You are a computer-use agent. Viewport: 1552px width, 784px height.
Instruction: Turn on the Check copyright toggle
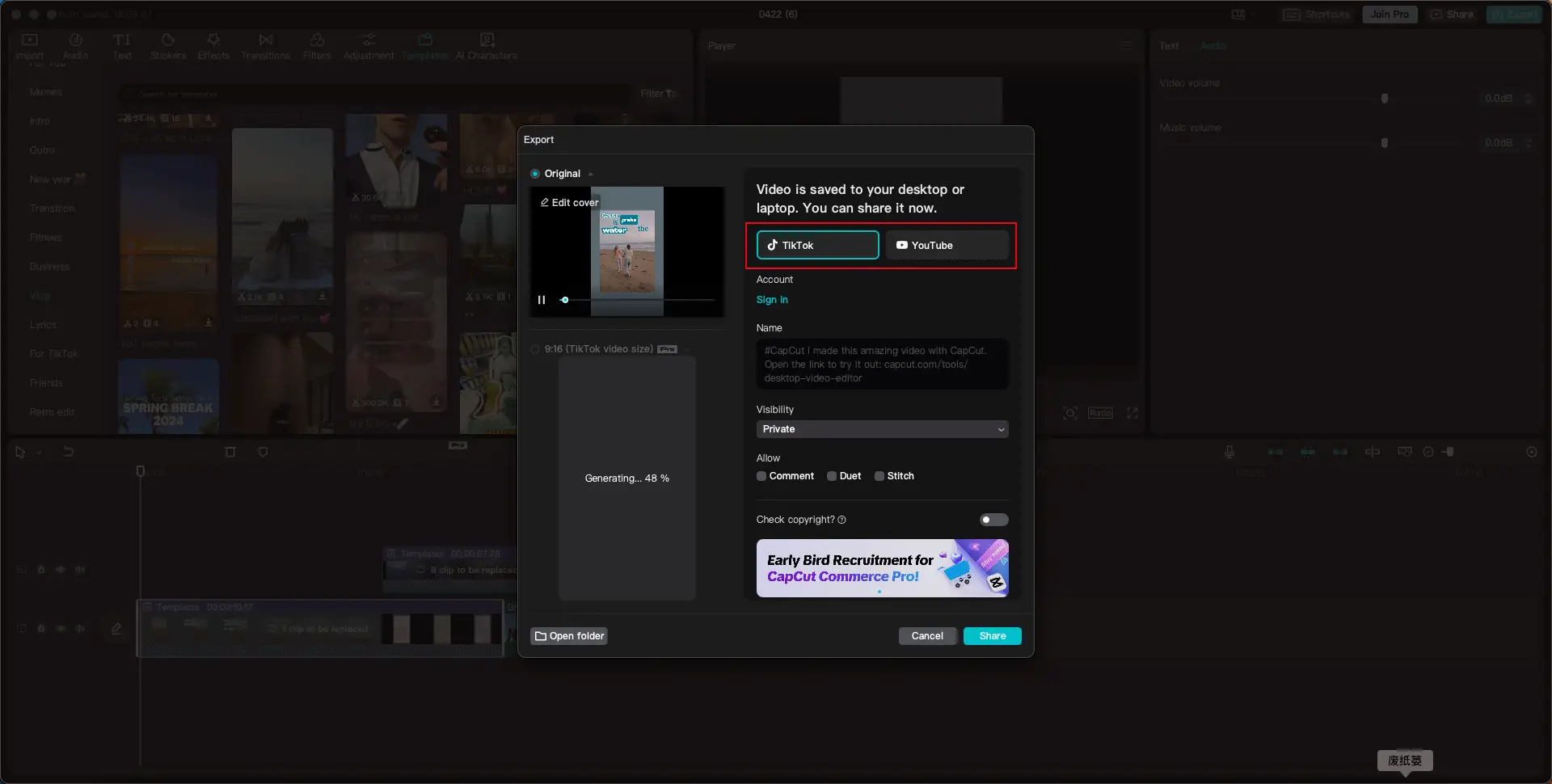[993, 520]
